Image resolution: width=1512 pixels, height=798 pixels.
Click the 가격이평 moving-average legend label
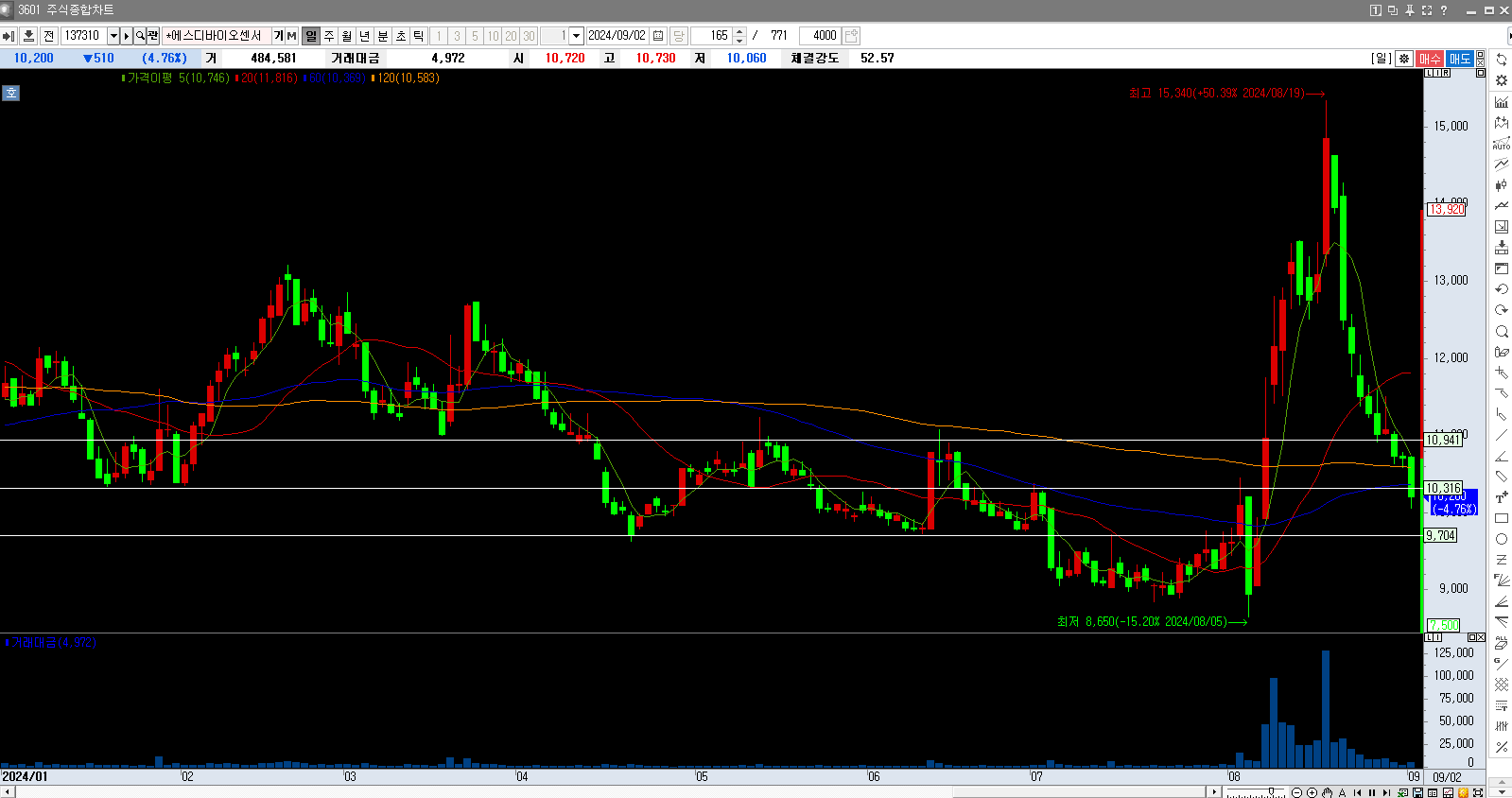pos(149,78)
